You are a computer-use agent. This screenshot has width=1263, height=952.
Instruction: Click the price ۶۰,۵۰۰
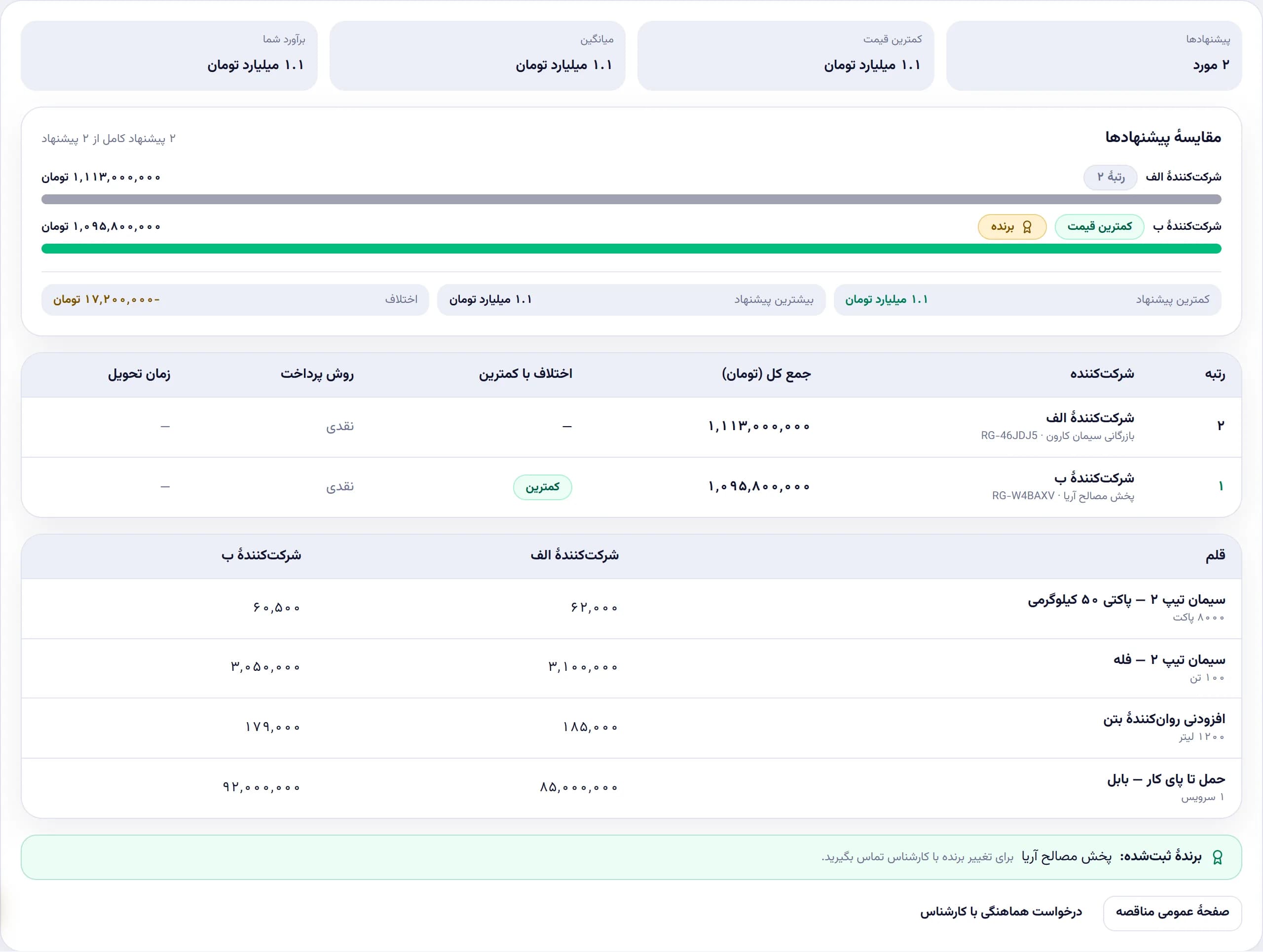click(x=276, y=608)
